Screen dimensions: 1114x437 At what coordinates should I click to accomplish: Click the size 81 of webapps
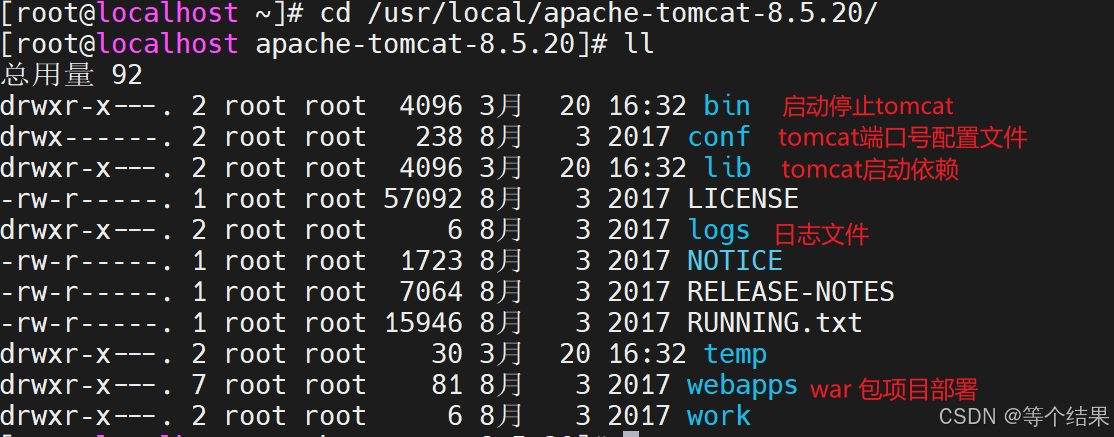click(x=446, y=385)
